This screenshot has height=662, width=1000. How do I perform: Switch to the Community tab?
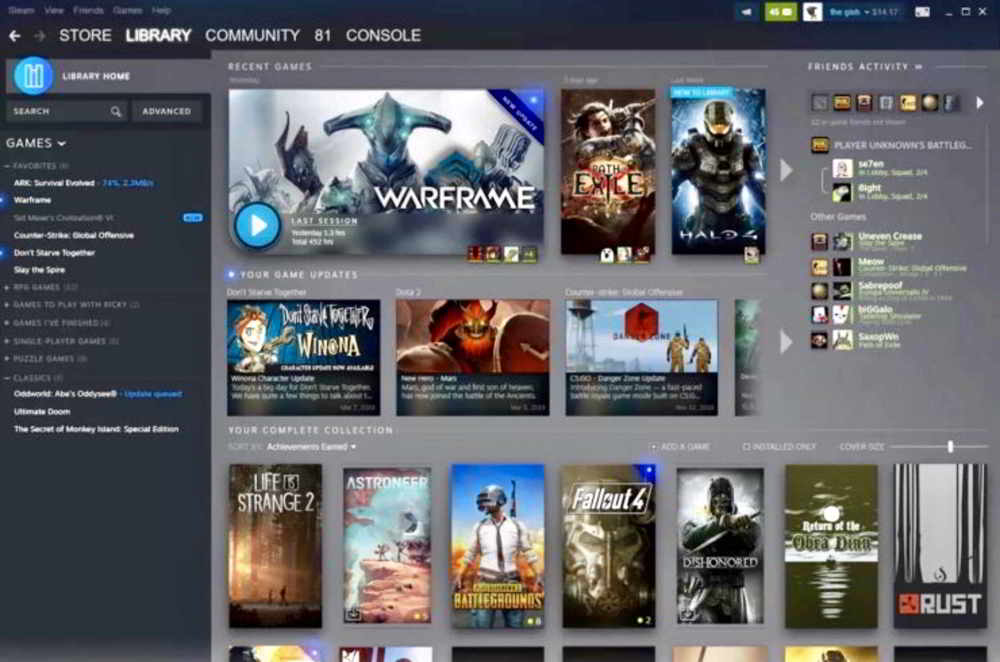(x=253, y=36)
